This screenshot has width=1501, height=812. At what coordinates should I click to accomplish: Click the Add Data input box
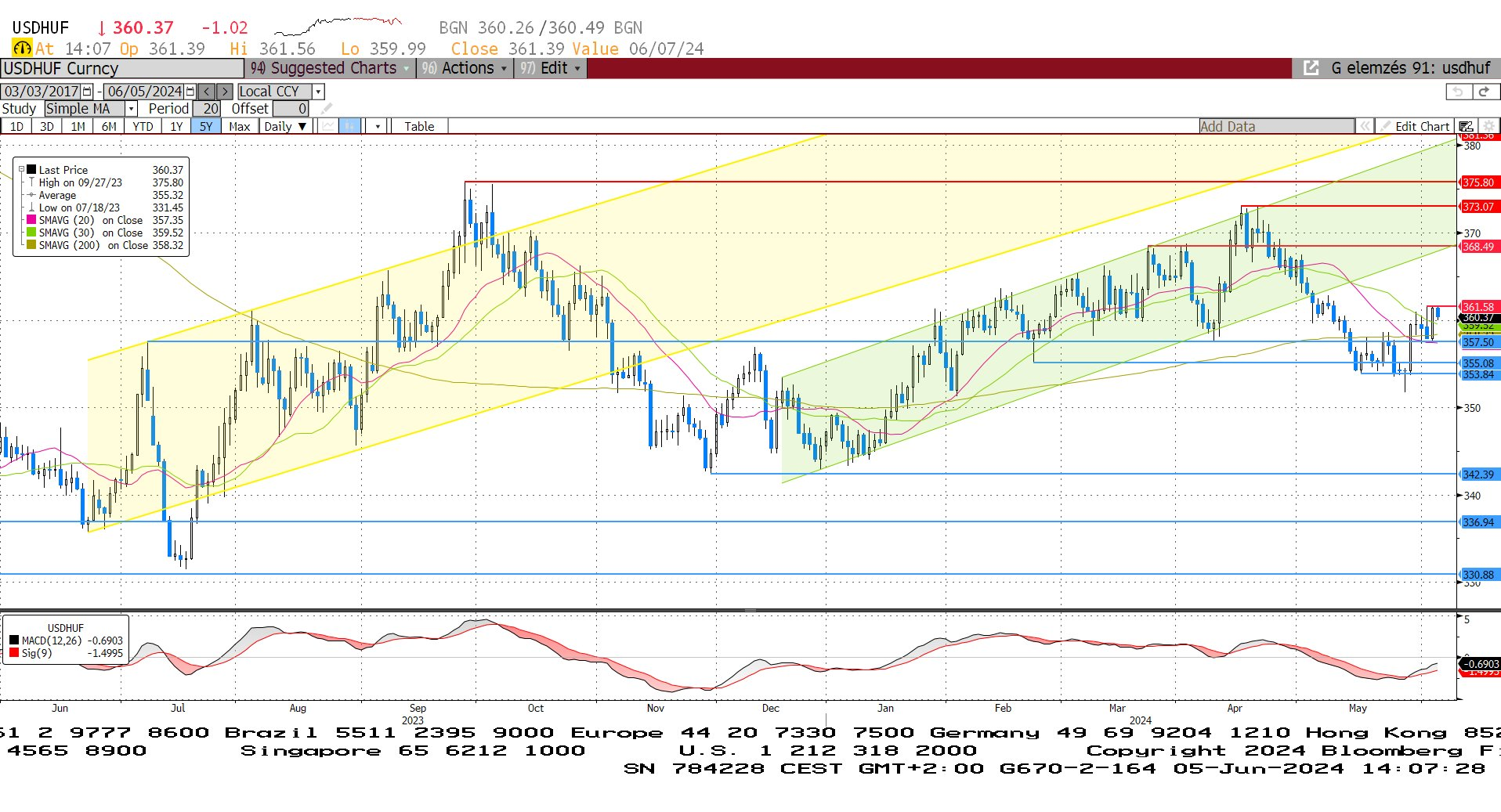pos(1276,126)
